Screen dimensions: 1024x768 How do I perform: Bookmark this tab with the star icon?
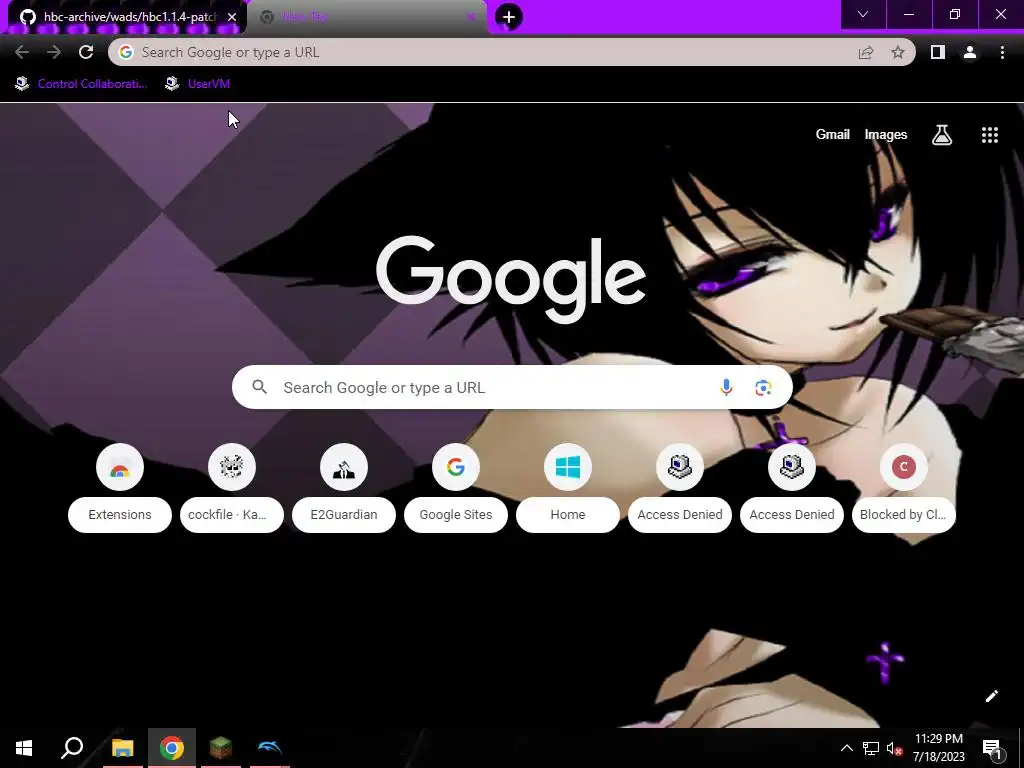(898, 52)
